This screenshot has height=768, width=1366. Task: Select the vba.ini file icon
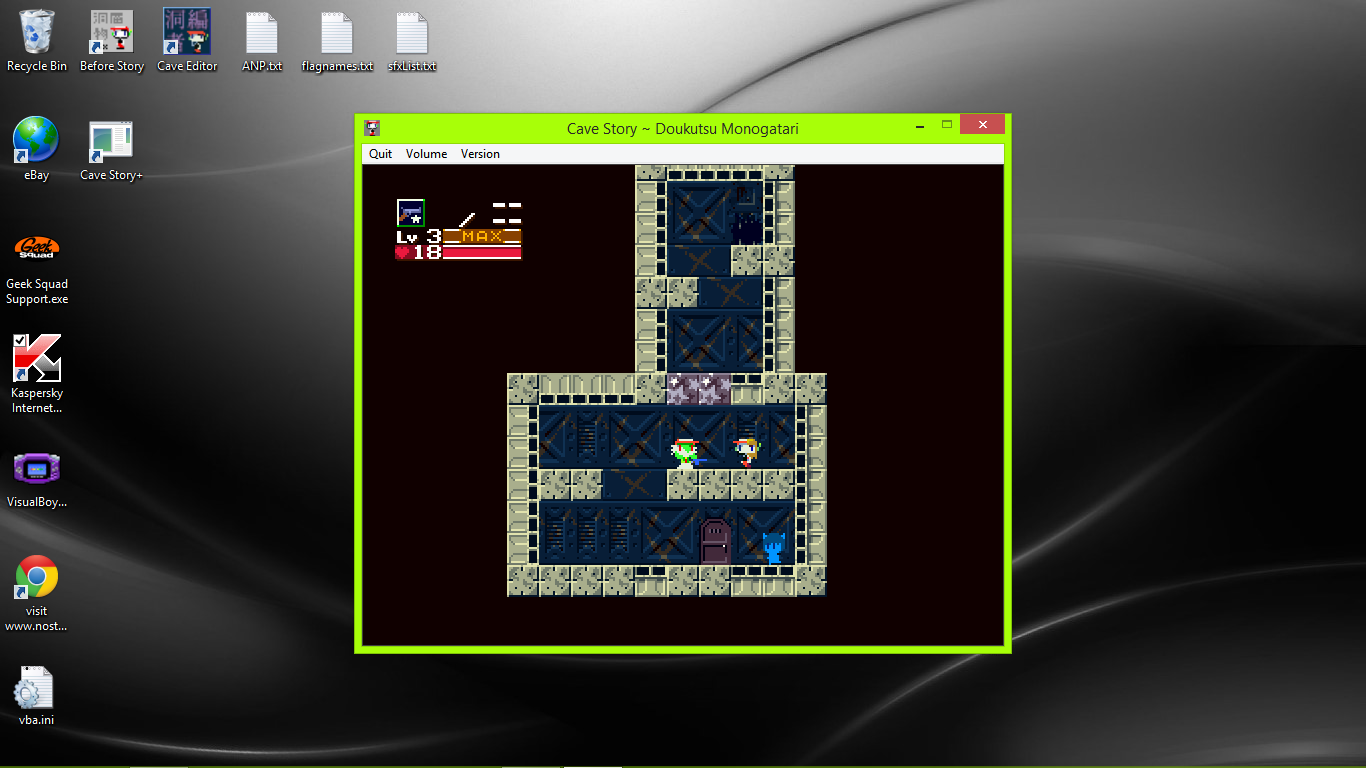(35, 696)
